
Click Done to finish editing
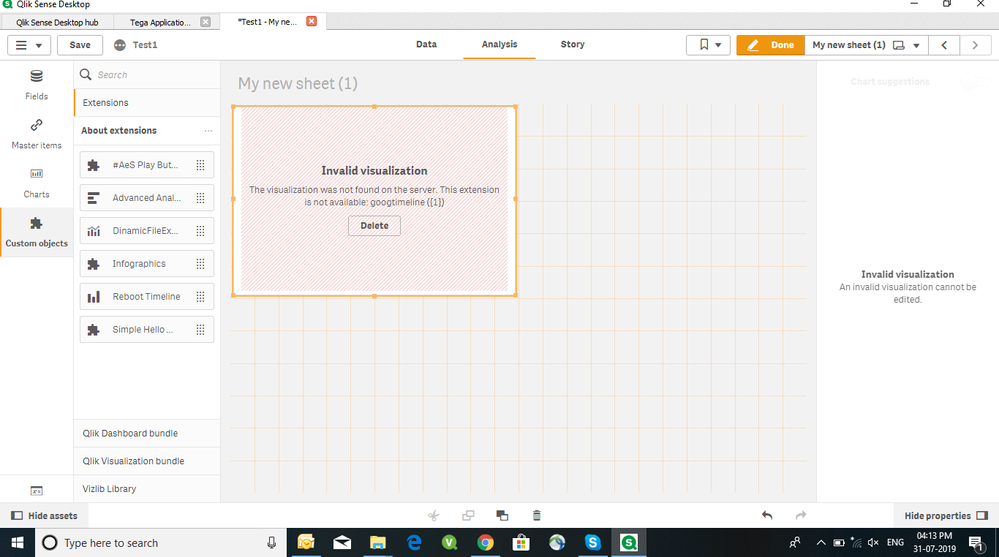[x=771, y=45]
